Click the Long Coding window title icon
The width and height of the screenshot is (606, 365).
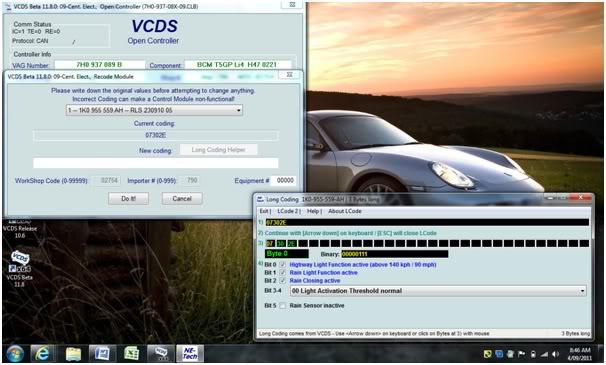click(260, 200)
